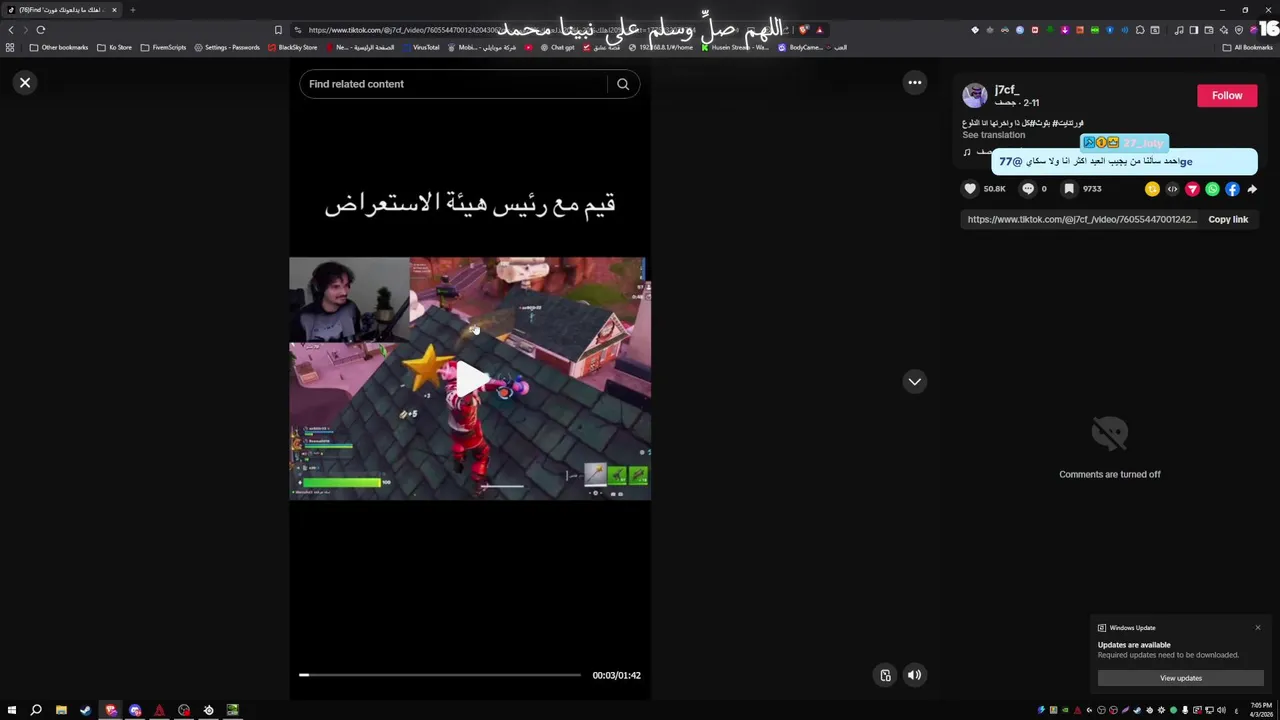The image size is (1280, 720).
Task: Like the video with heart icon
Action: [x=970, y=189]
